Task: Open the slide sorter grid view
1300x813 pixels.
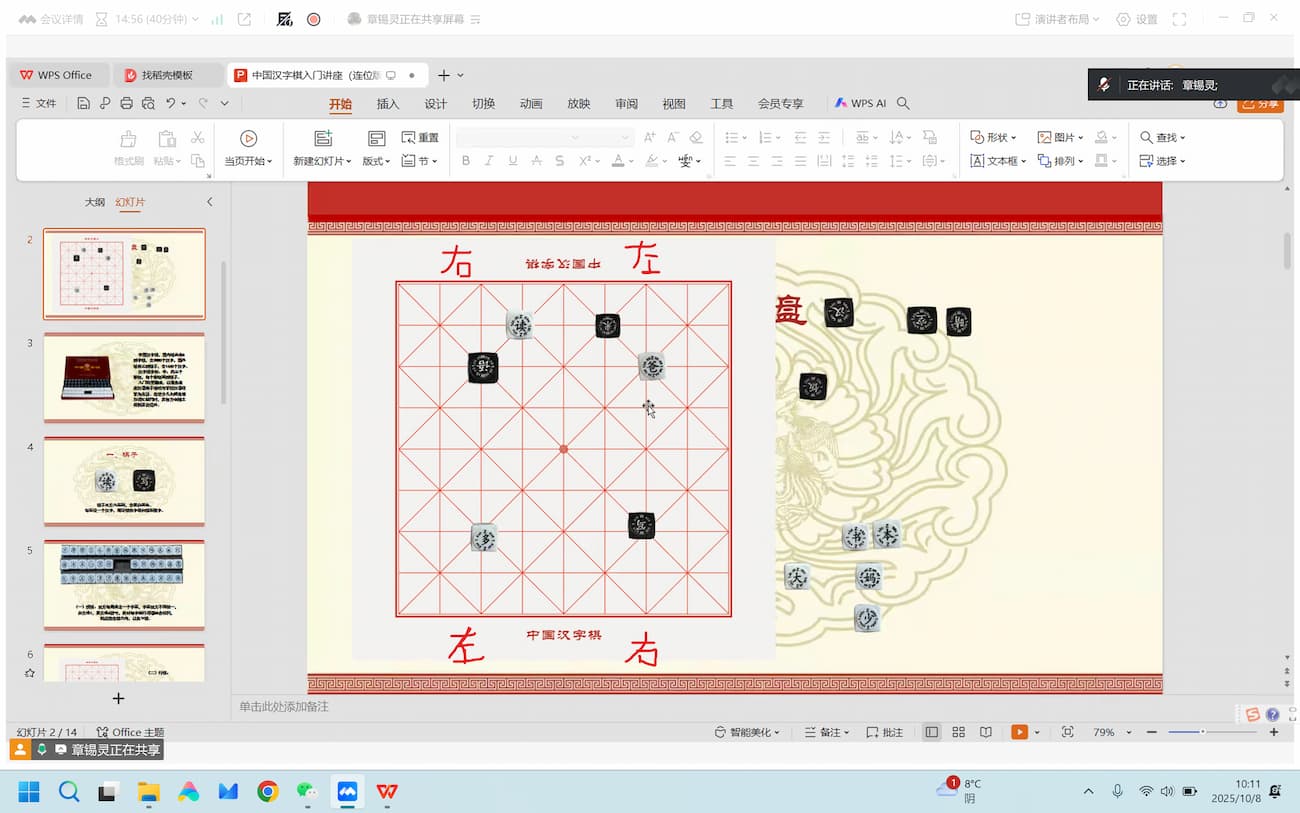Action: (x=958, y=732)
